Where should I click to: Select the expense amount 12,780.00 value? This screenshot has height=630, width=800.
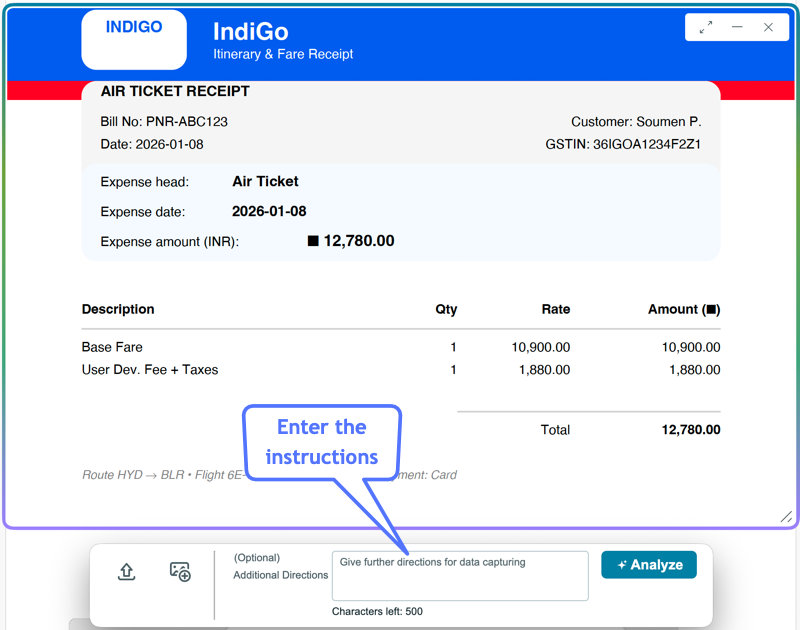tap(359, 241)
